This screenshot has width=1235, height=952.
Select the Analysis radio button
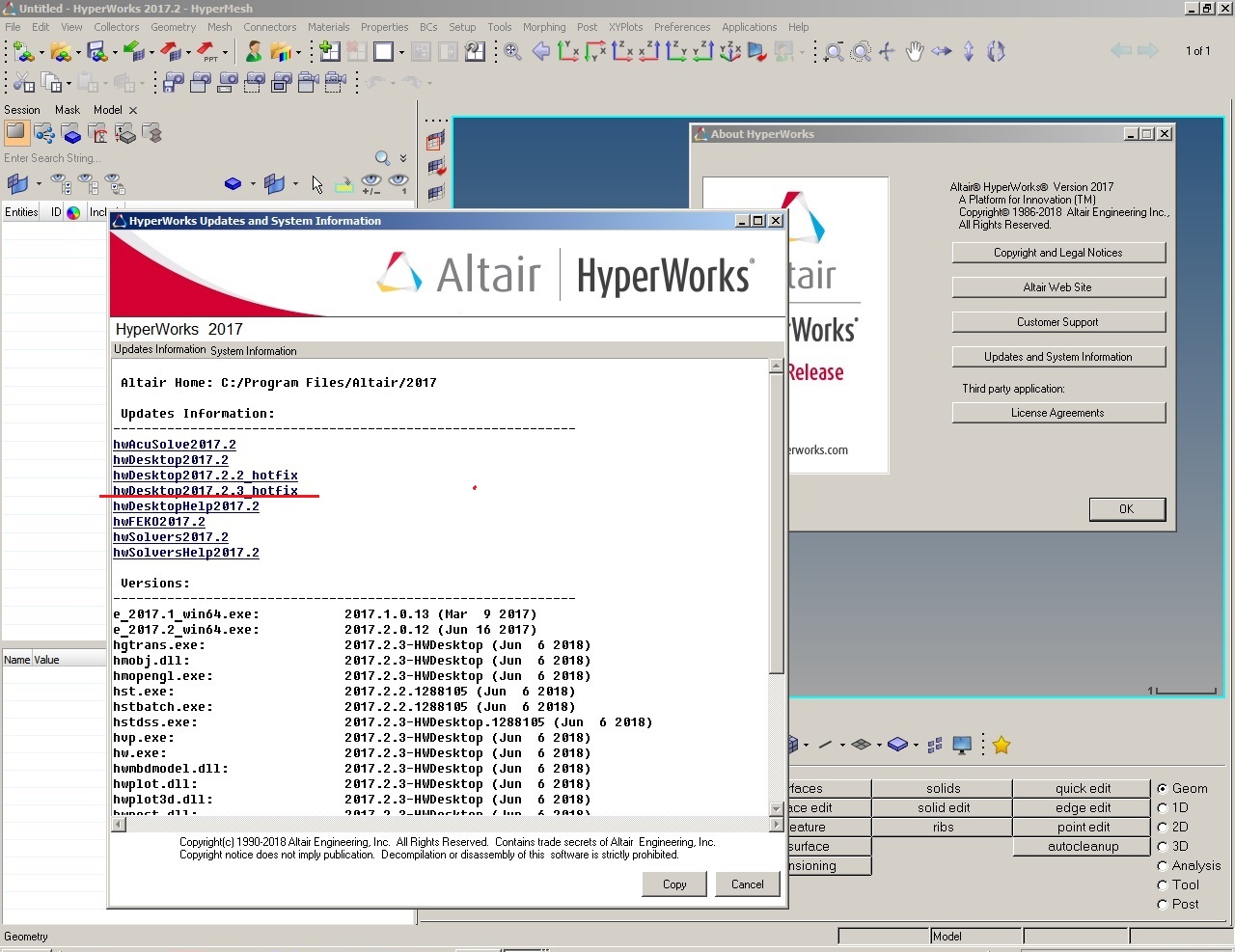(x=1163, y=865)
